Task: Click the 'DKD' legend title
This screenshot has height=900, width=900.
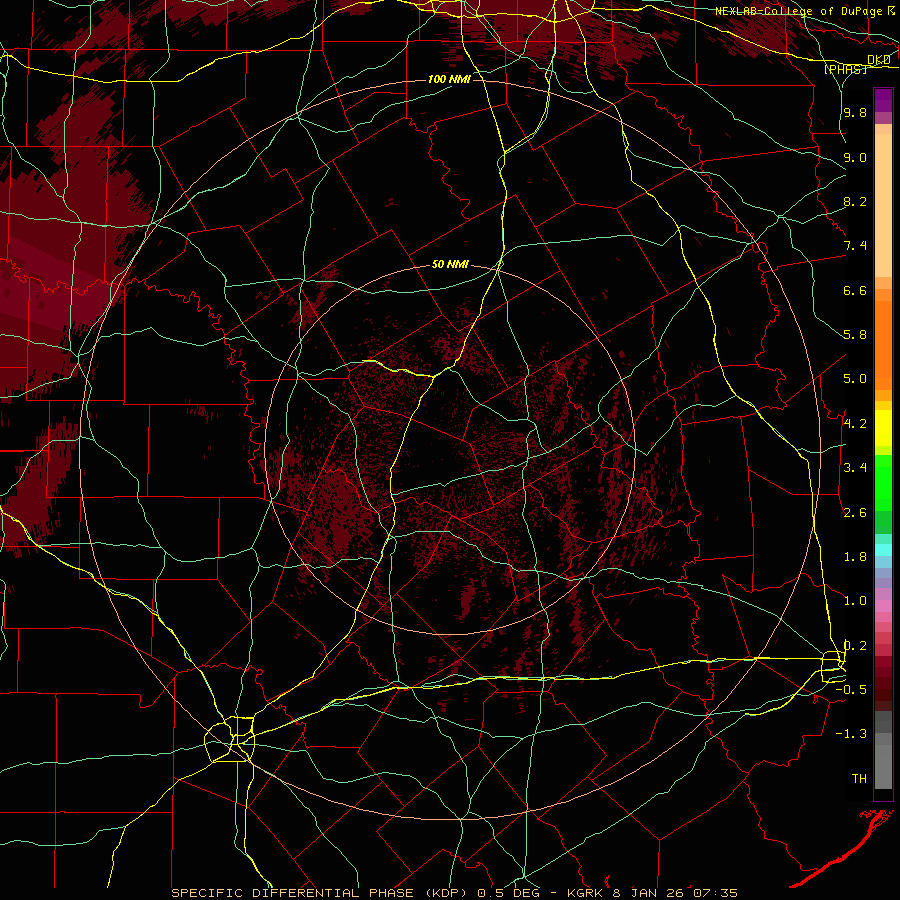Action: point(878,60)
